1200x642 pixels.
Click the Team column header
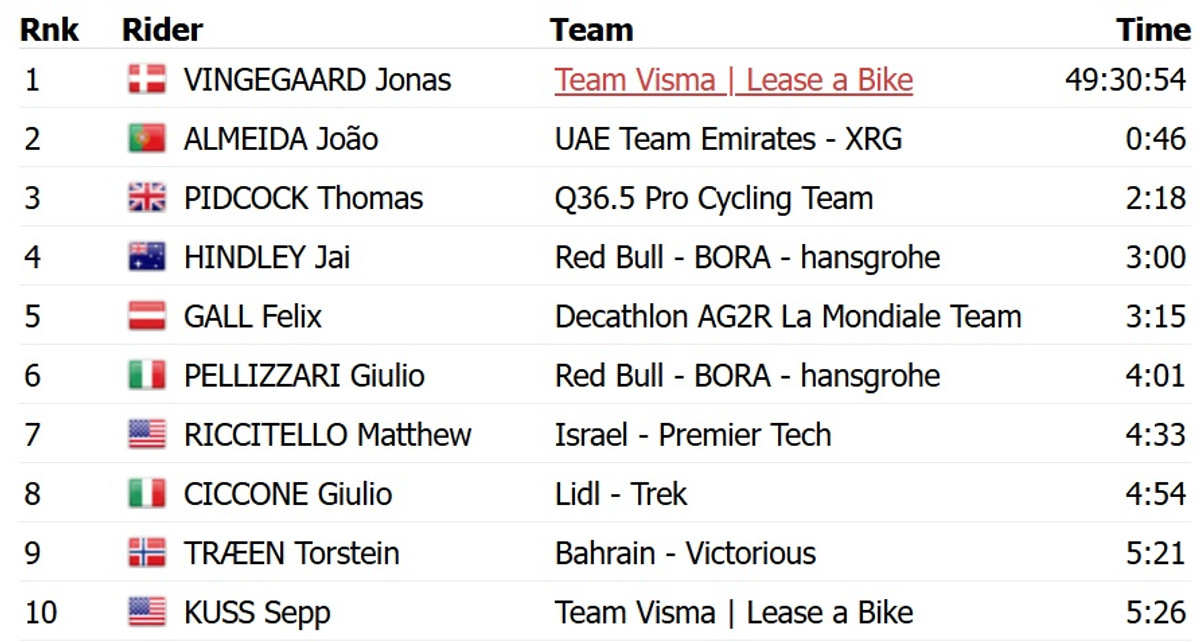tap(591, 30)
